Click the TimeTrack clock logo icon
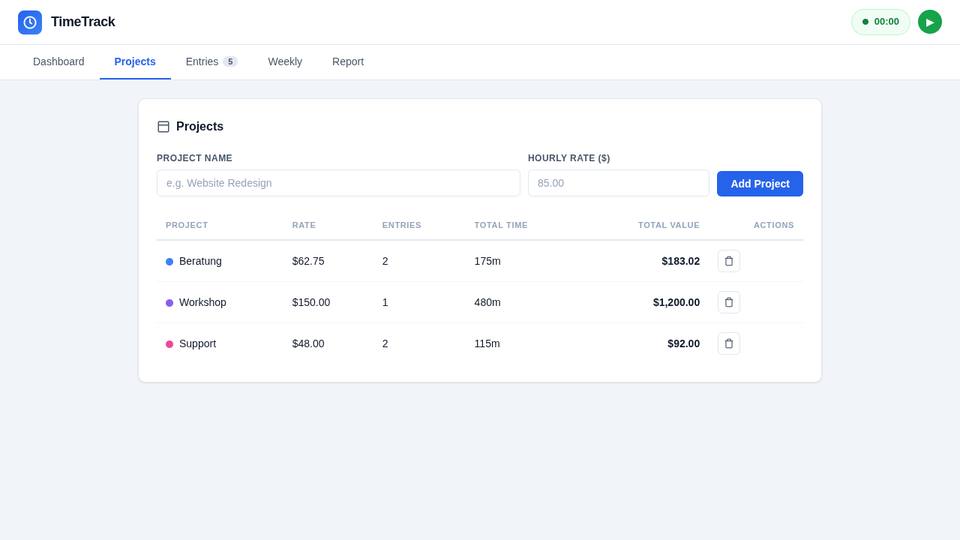The image size is (960, 540). pos(30,22)
